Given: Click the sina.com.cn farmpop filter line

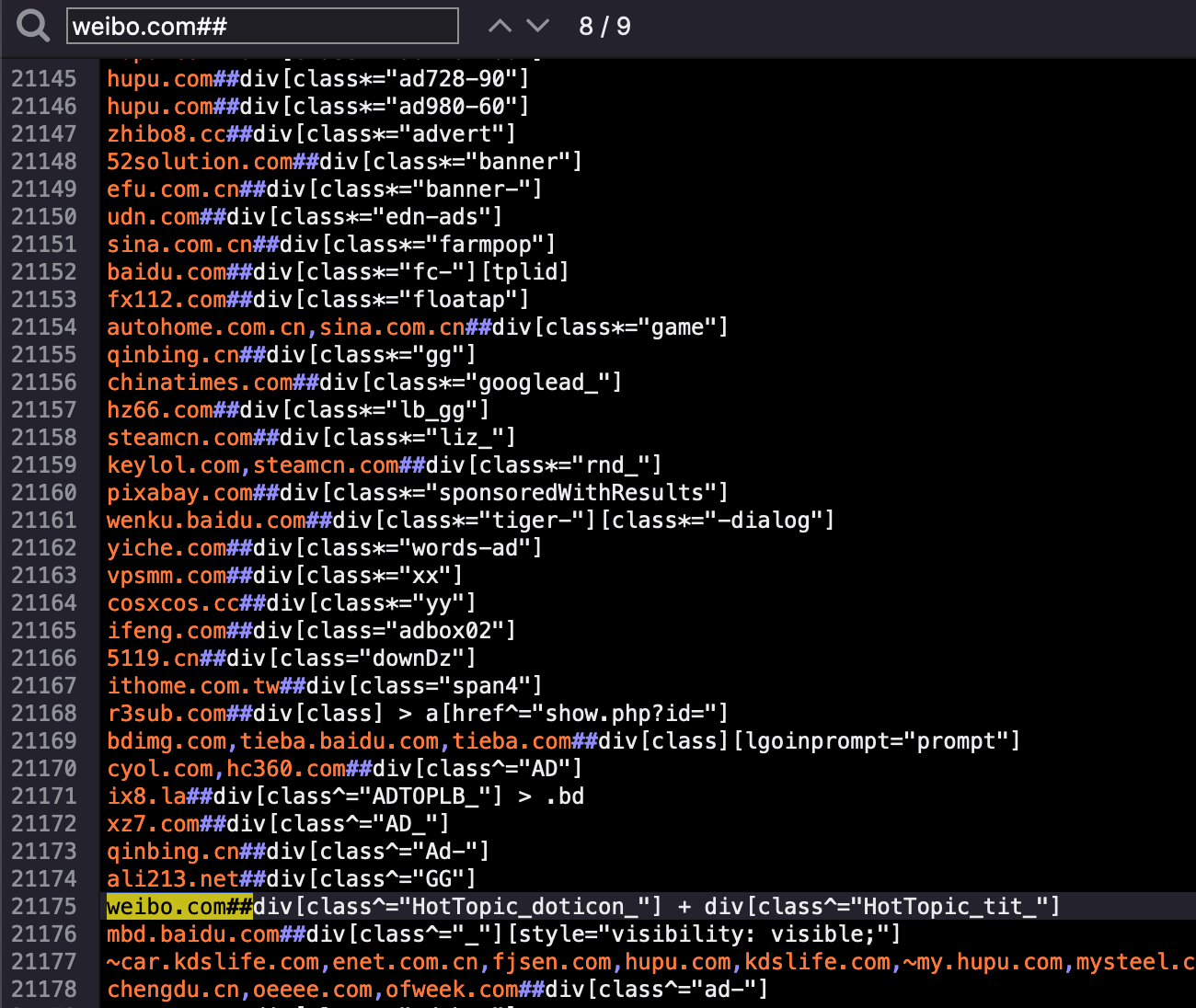Looking at the screenshot, I should pyautogui.click(x=331, y=244).
